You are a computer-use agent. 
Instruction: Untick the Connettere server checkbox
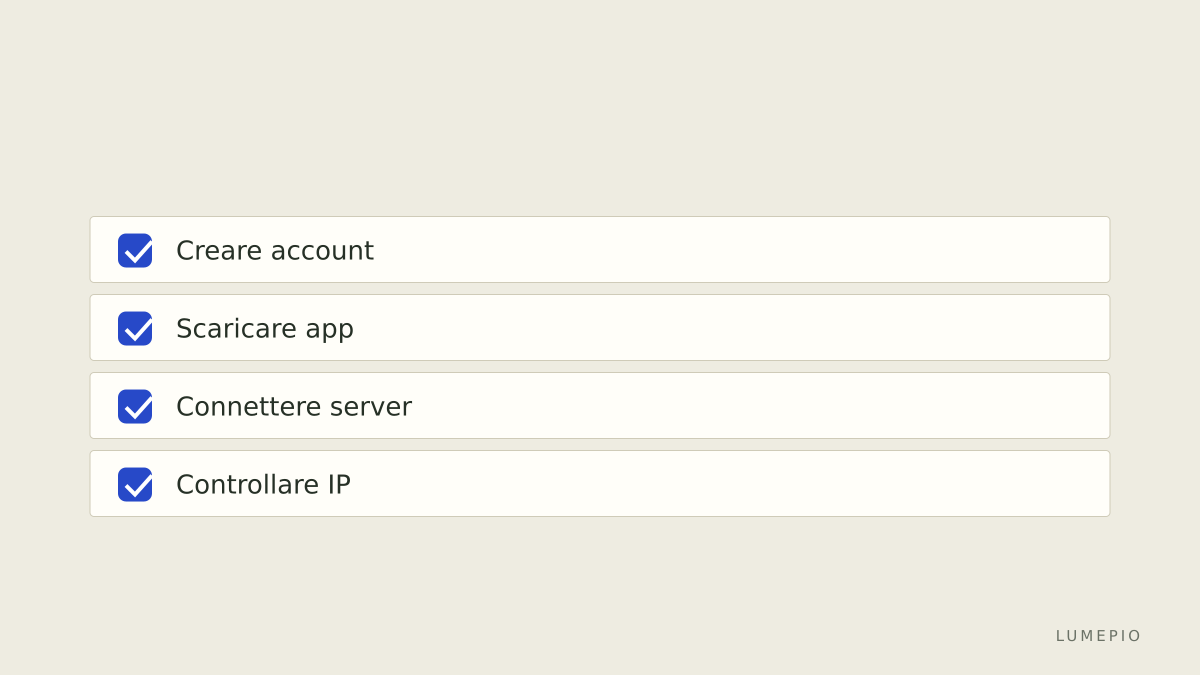(x=135, y=406)
